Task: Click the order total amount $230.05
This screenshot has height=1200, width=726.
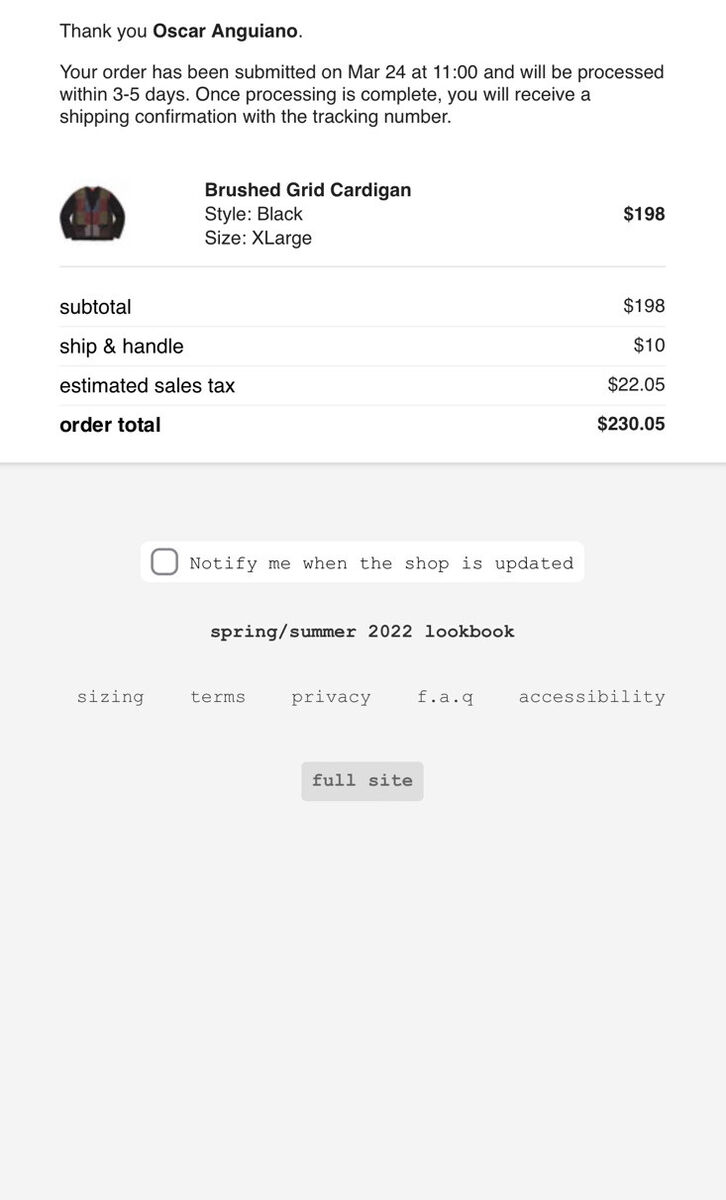Action: (x=631, y=424)
